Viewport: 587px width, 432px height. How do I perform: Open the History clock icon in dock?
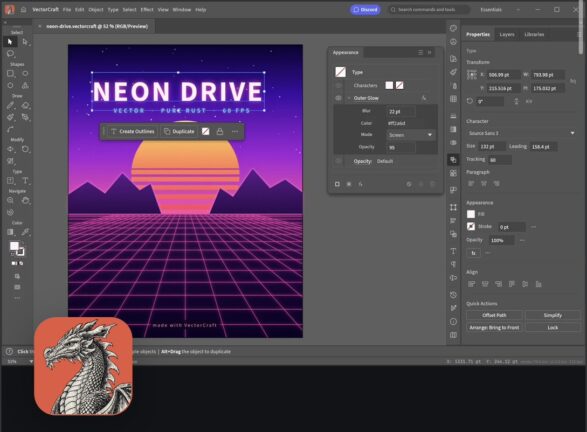pos(453,295)
